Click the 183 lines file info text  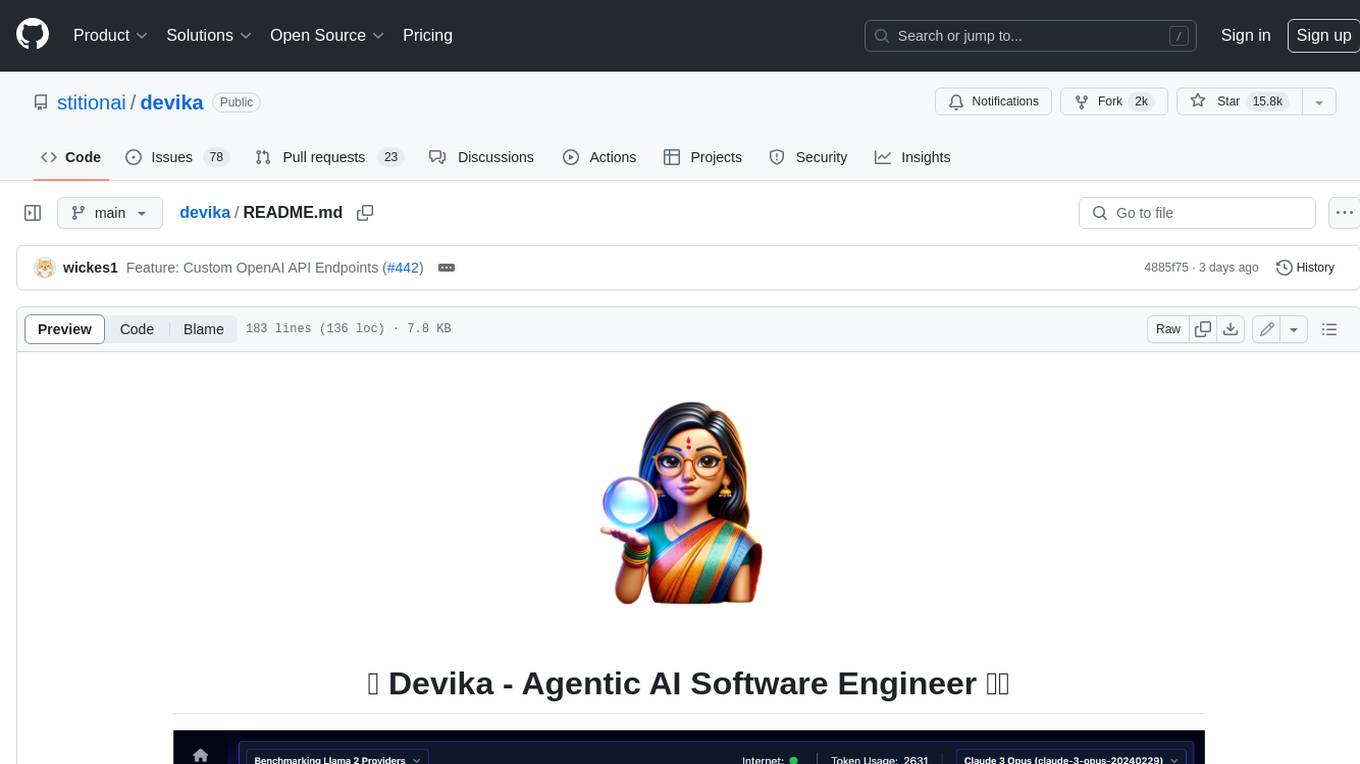click(x=348, y=329)
